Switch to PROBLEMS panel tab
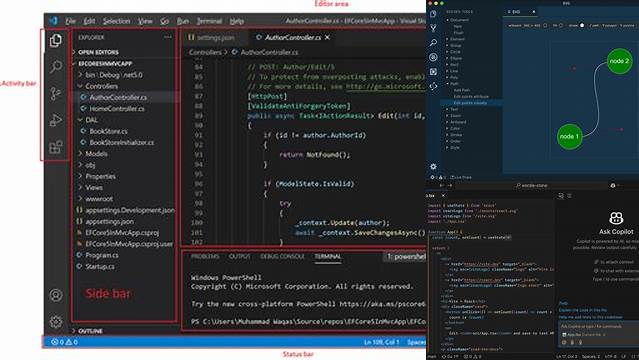This screenshot has width=639, height=360. pos(205,256)
